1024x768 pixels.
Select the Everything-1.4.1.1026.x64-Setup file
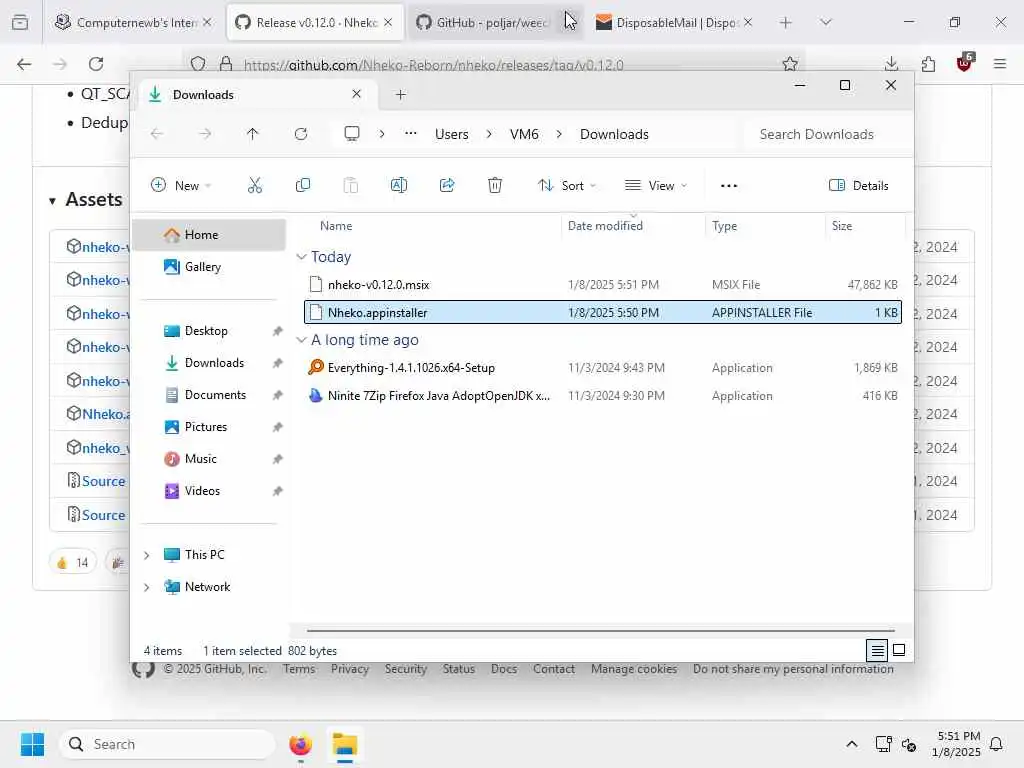pyautogui.click(x=602, y=368)
